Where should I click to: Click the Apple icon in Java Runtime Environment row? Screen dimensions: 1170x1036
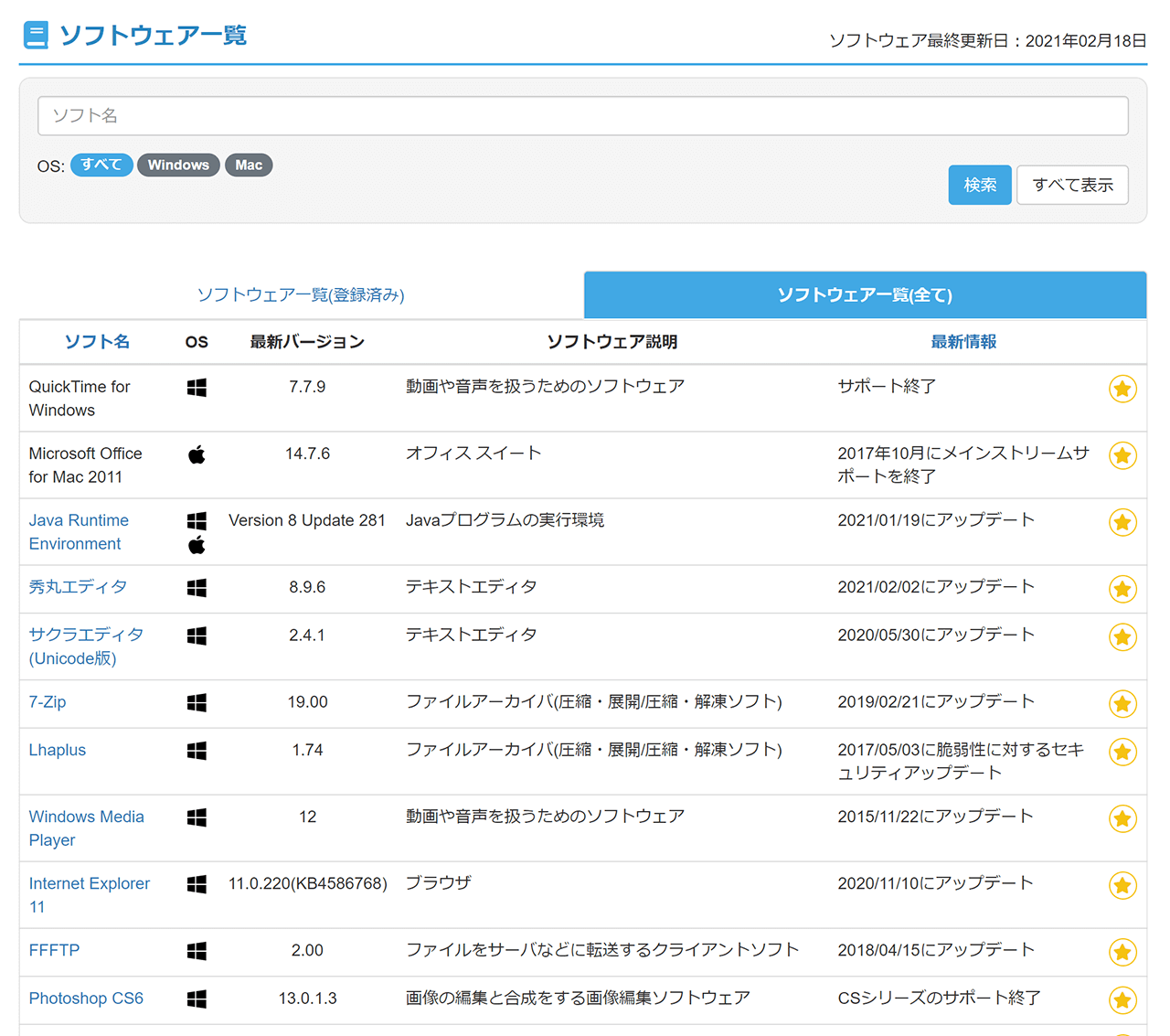(197, 545)
